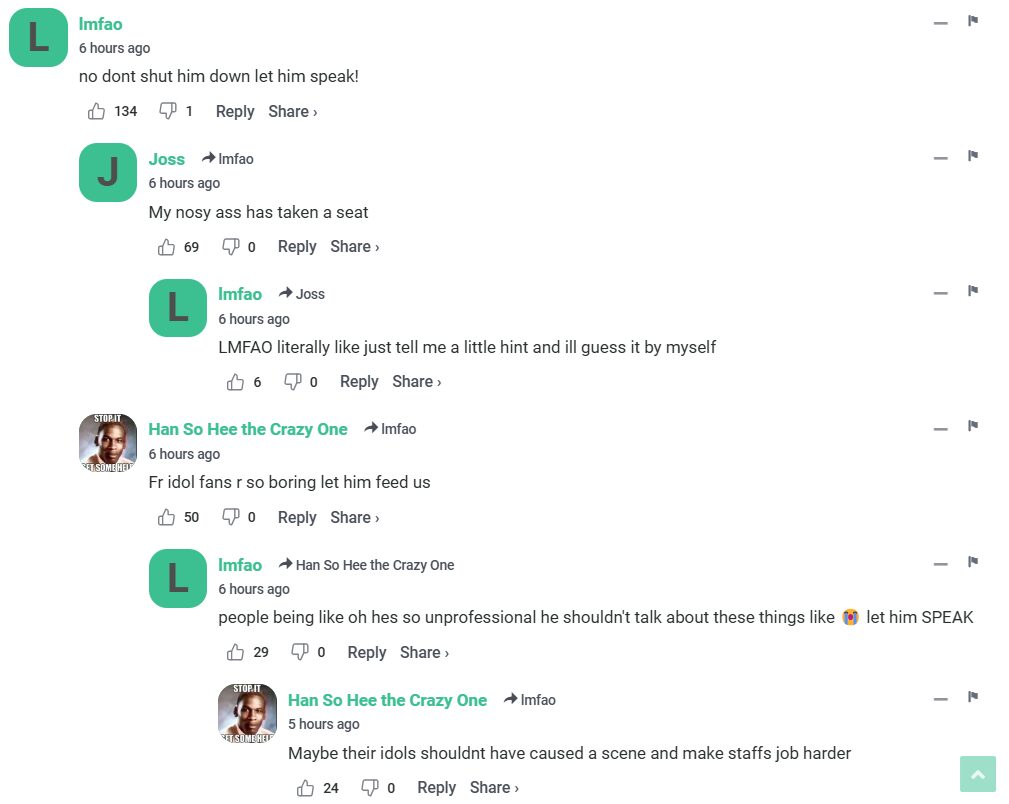Open Share menu under Joss's comment

(354, 246)
